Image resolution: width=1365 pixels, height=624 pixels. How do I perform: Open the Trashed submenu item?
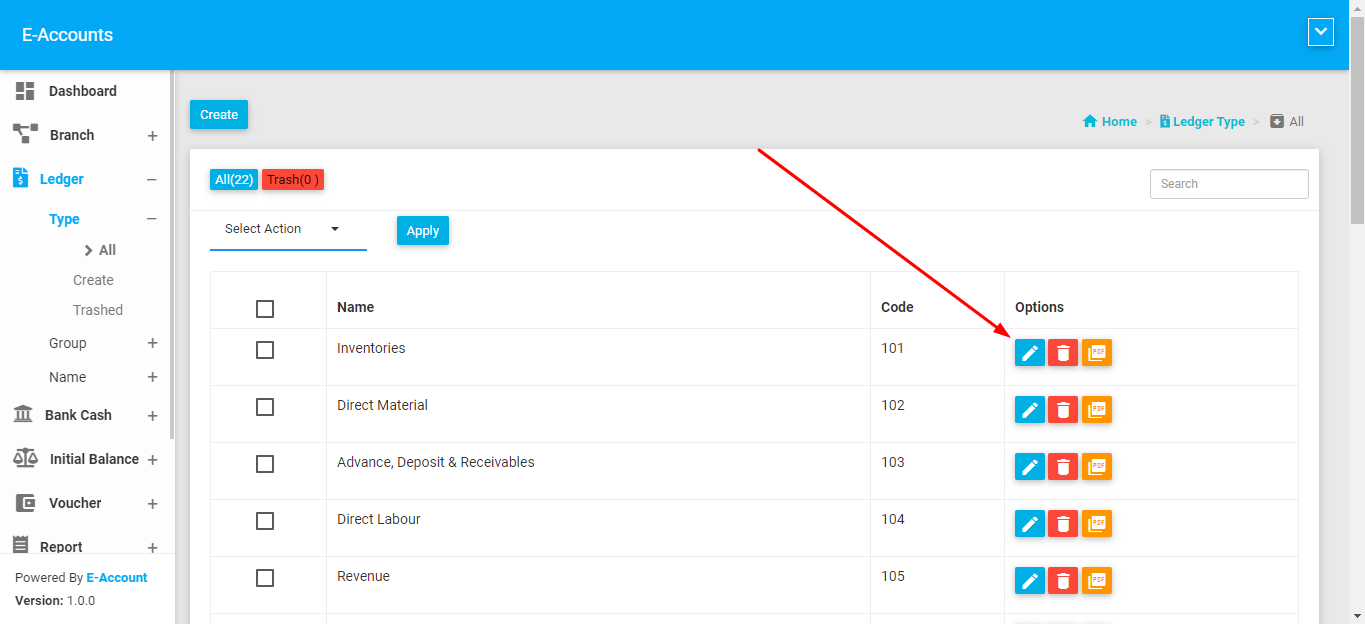click(x=98, y=310)
